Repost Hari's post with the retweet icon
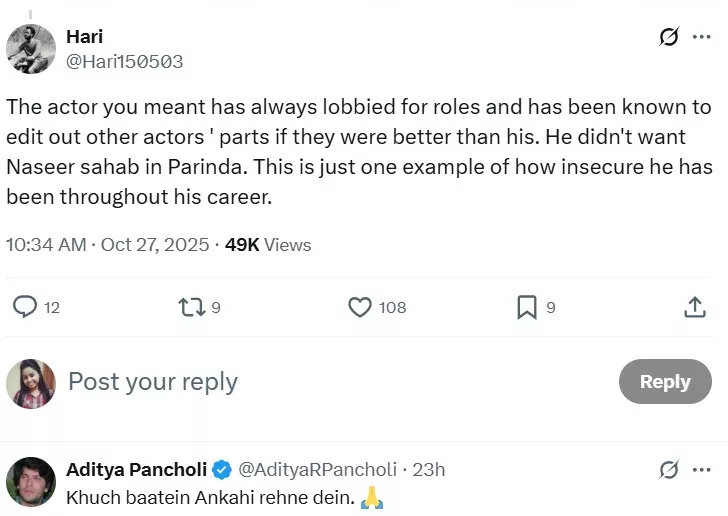This screenshot has height=516, width=728. 190,307
